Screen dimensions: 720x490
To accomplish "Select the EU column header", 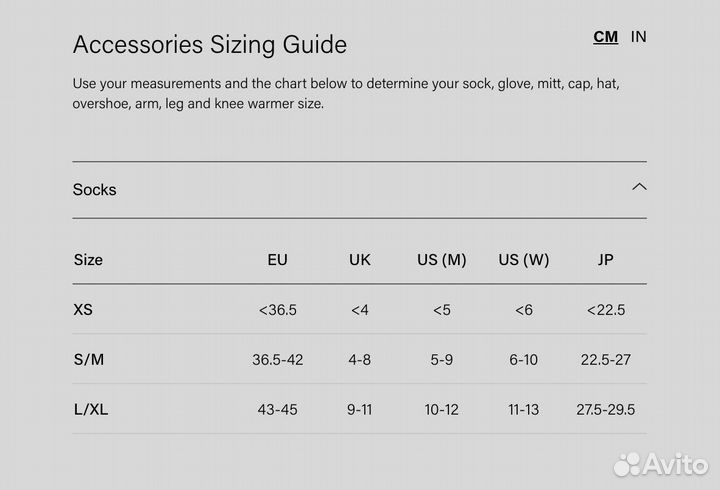I will coord(277,260).
